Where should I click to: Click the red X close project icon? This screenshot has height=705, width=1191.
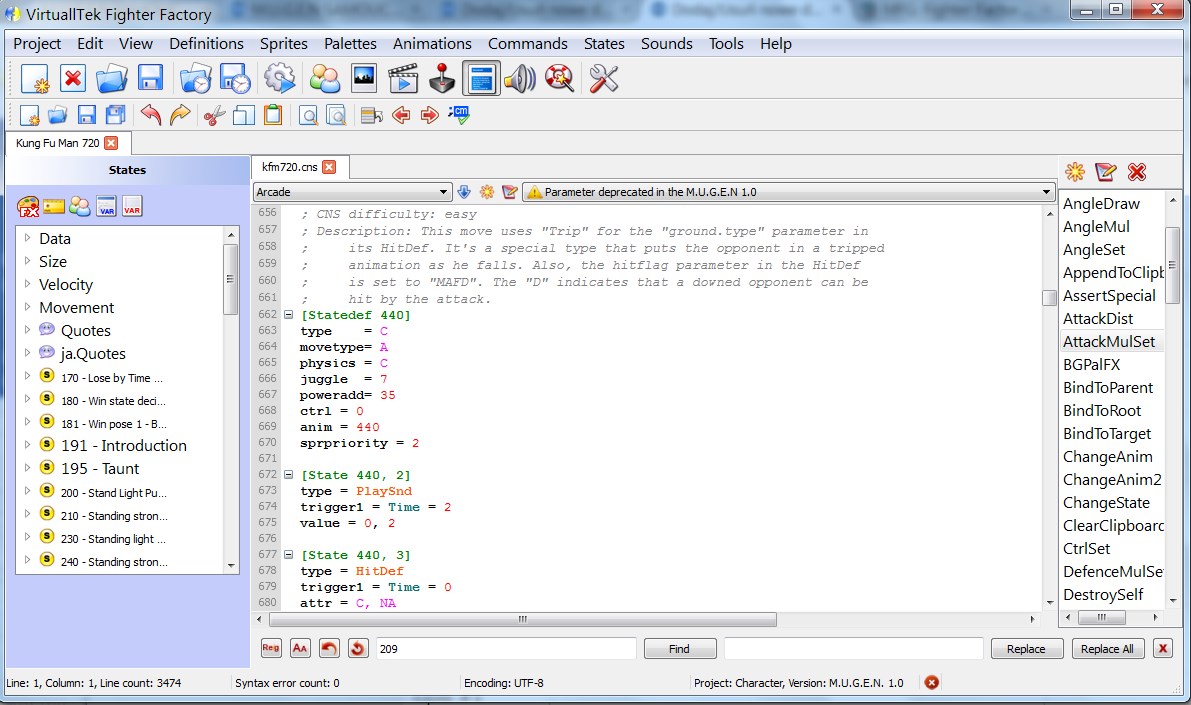[x=73, y=79]
